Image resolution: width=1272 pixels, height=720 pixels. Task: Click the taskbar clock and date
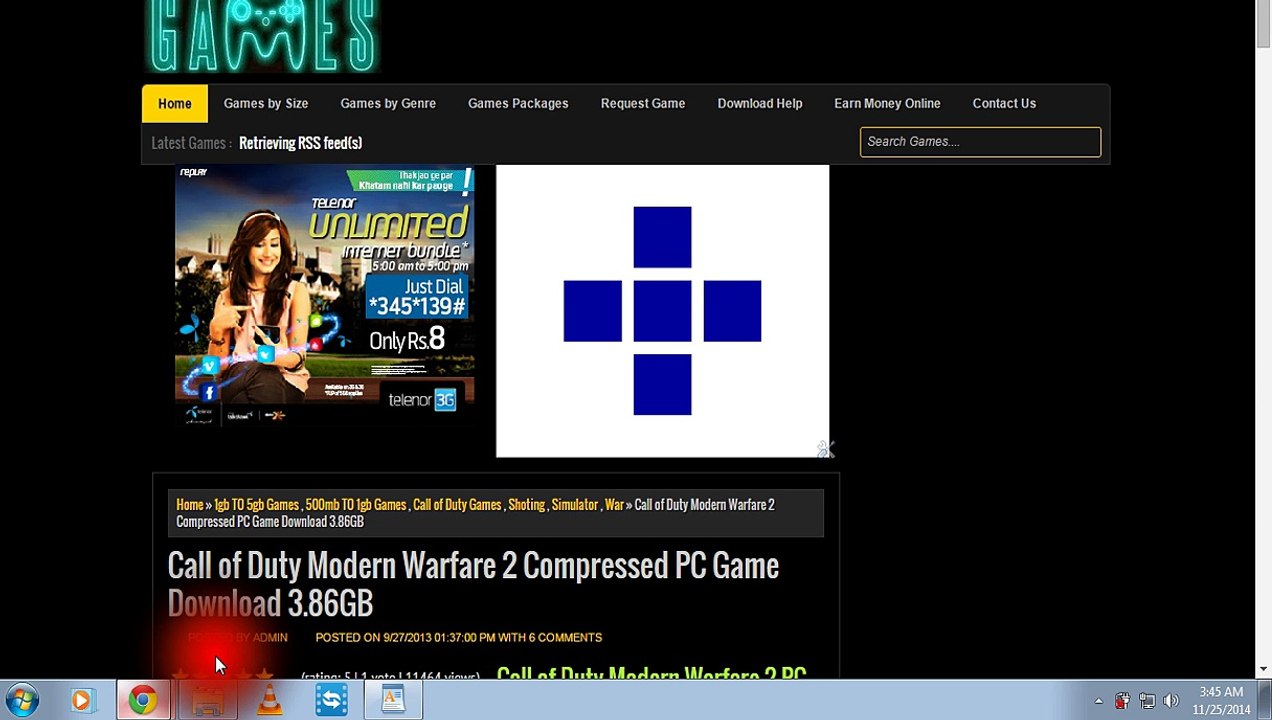click(x=1221, y=701)
